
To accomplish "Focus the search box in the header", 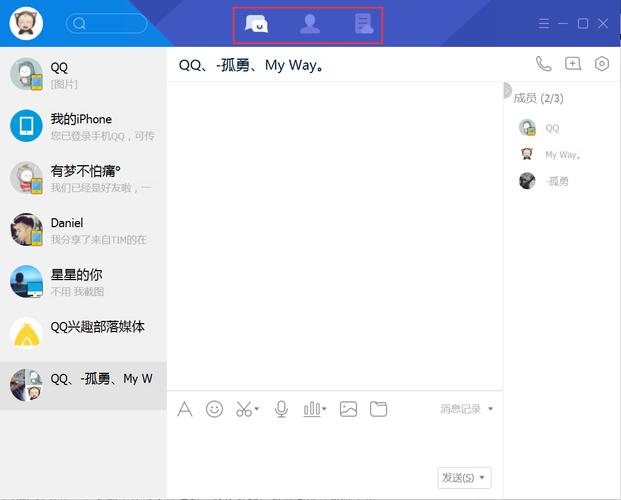I will click(106, 23).
